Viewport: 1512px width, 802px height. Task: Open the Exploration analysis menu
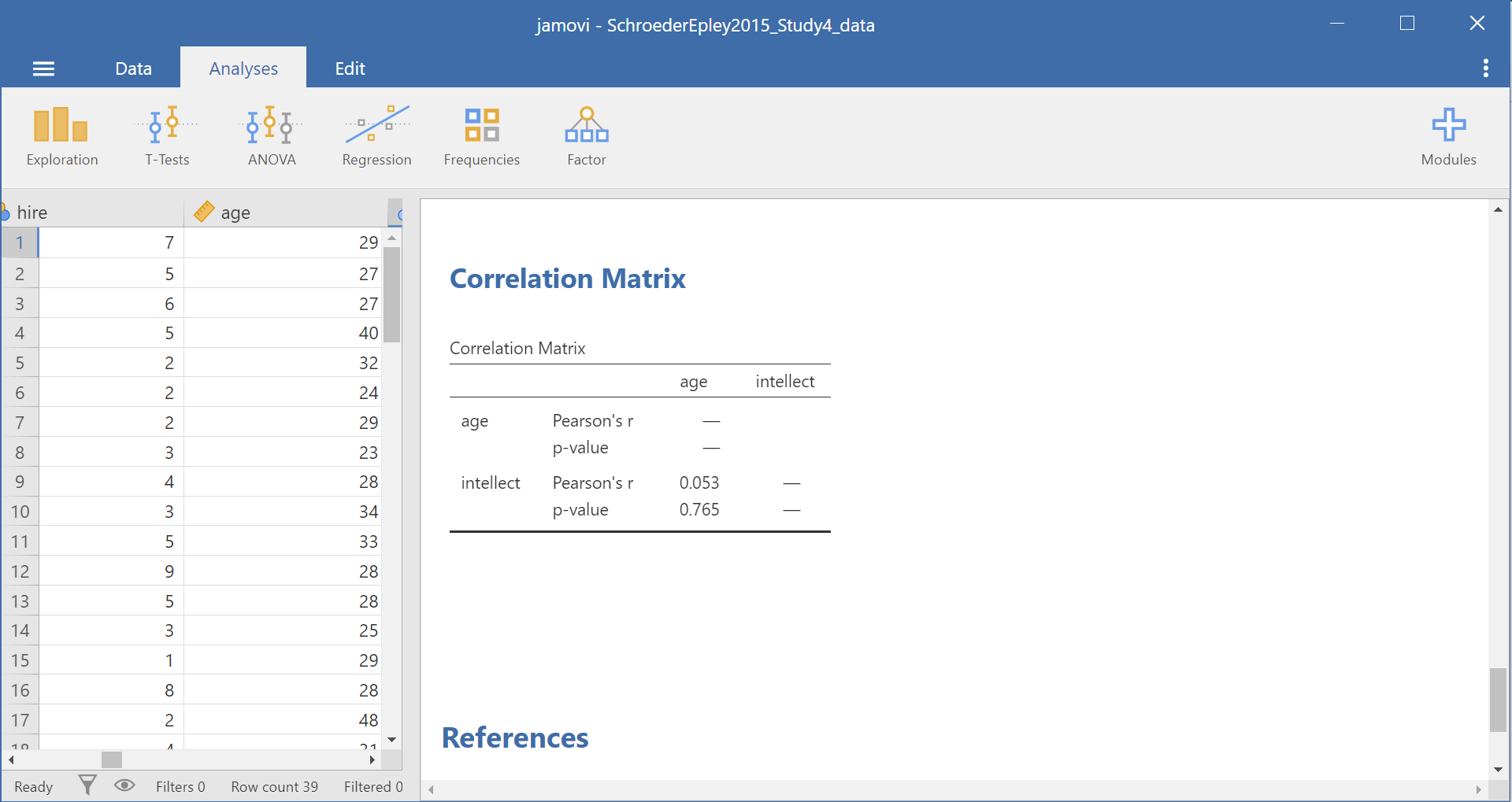[x=61, y=137]
